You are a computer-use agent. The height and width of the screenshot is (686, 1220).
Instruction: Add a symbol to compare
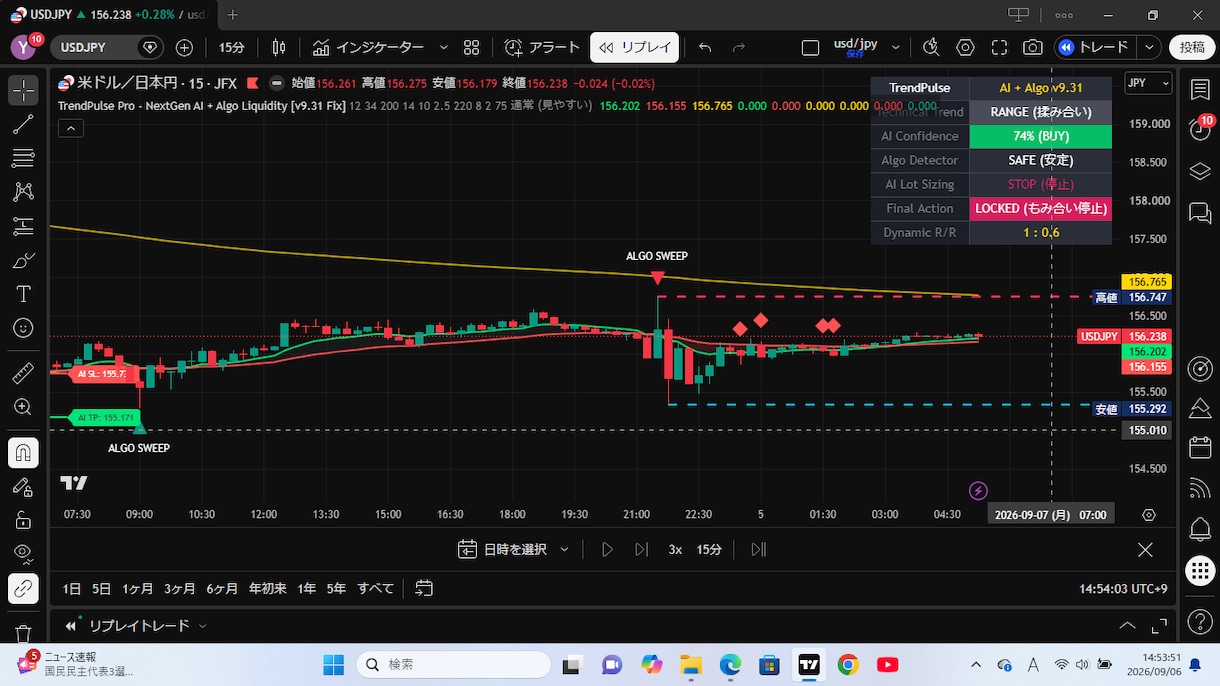[184, 47]
